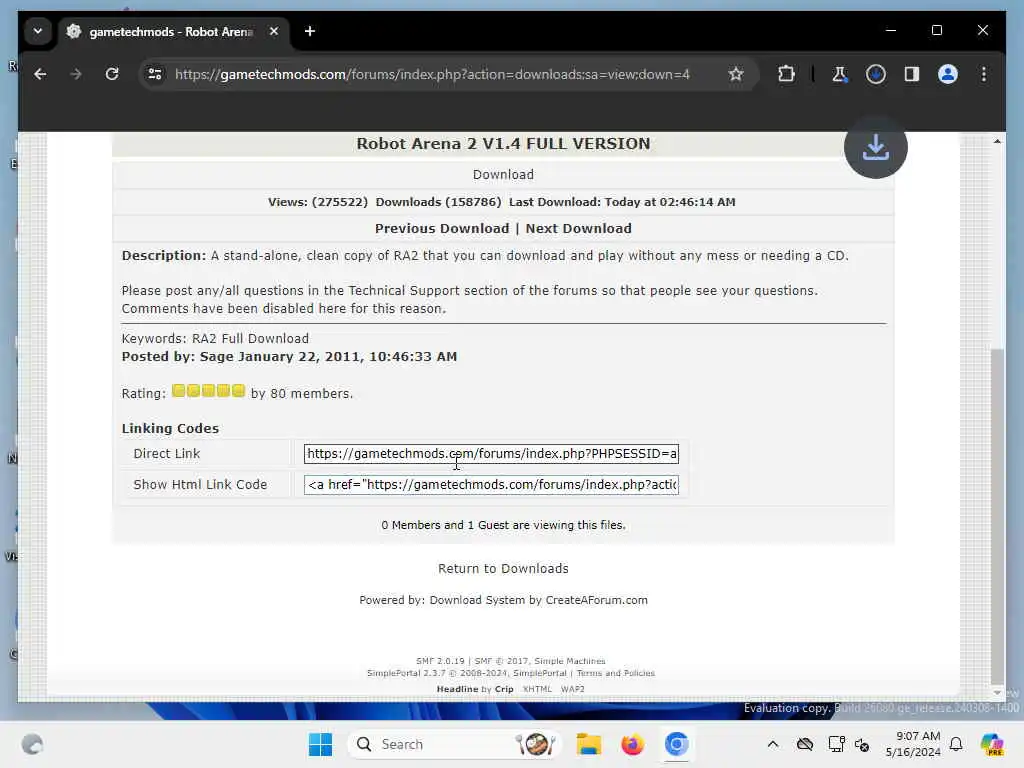Open a new tab with plus button
Image resolution: width=1024 pixels, height=768 pixels.
point(310,31)
